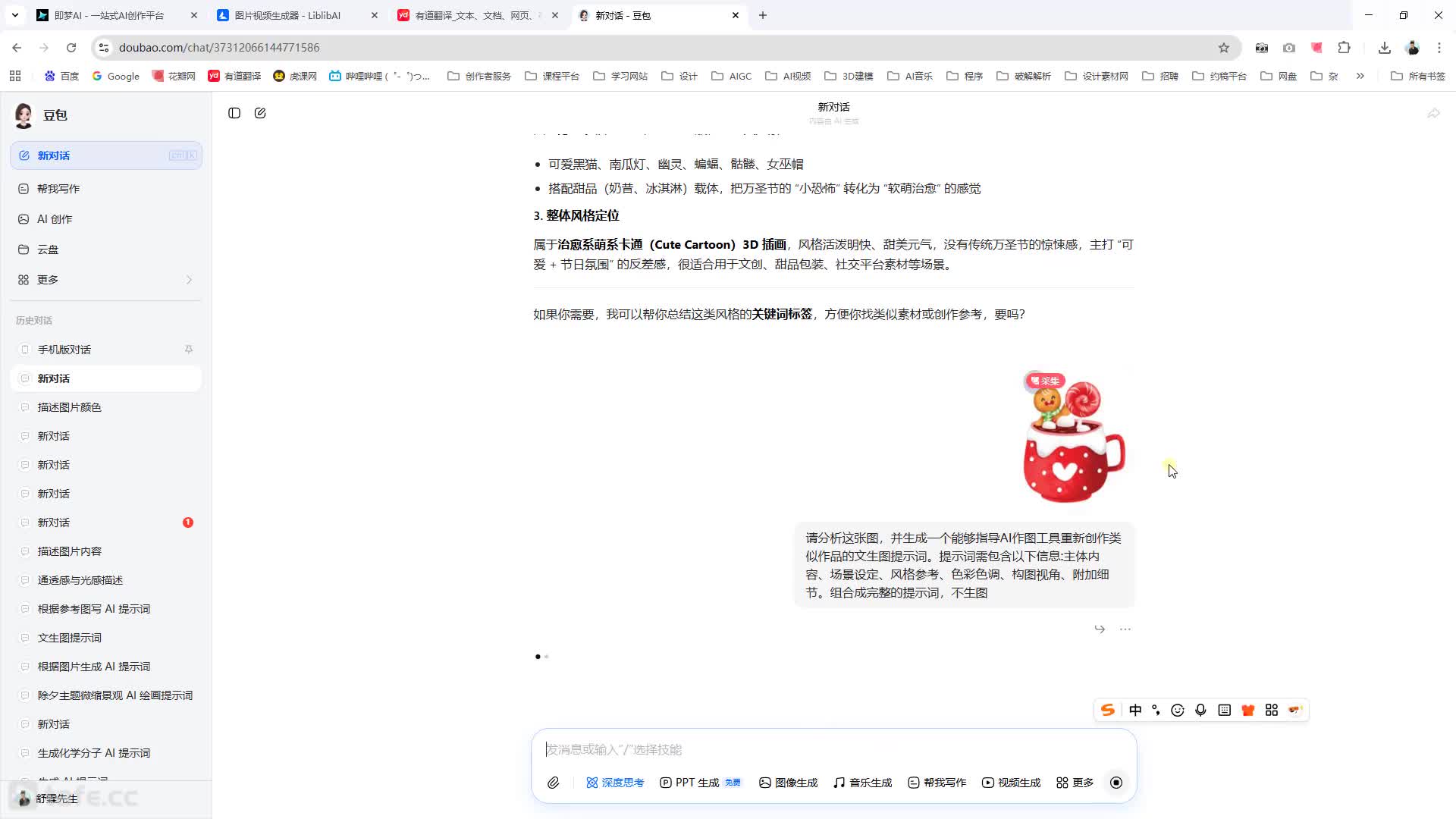
Task: Open IME toolbox grid icon
Action: tap(1272, 710)
